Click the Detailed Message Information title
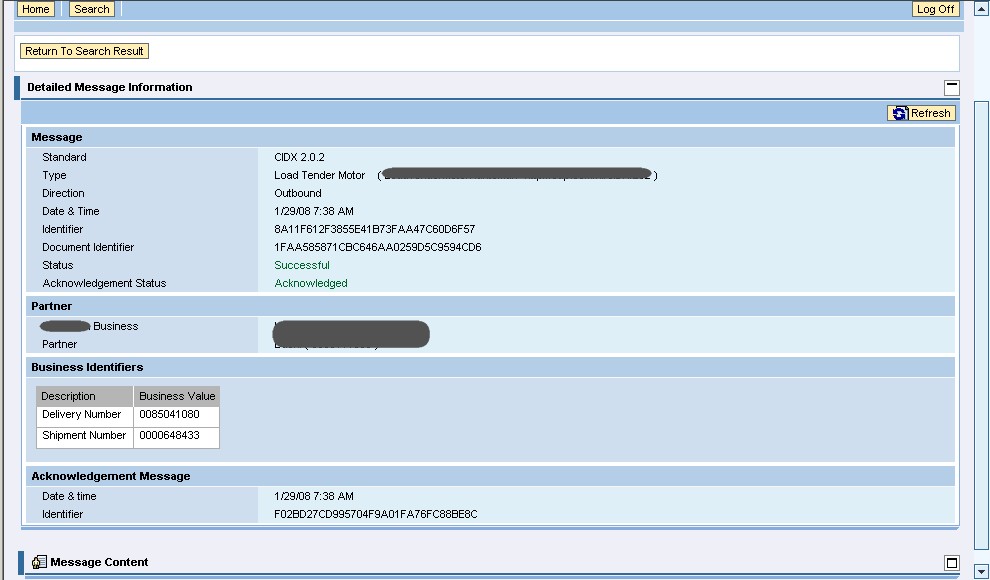Image resolution: width=990 pixels, height=580 pixels. pos(109,87)
